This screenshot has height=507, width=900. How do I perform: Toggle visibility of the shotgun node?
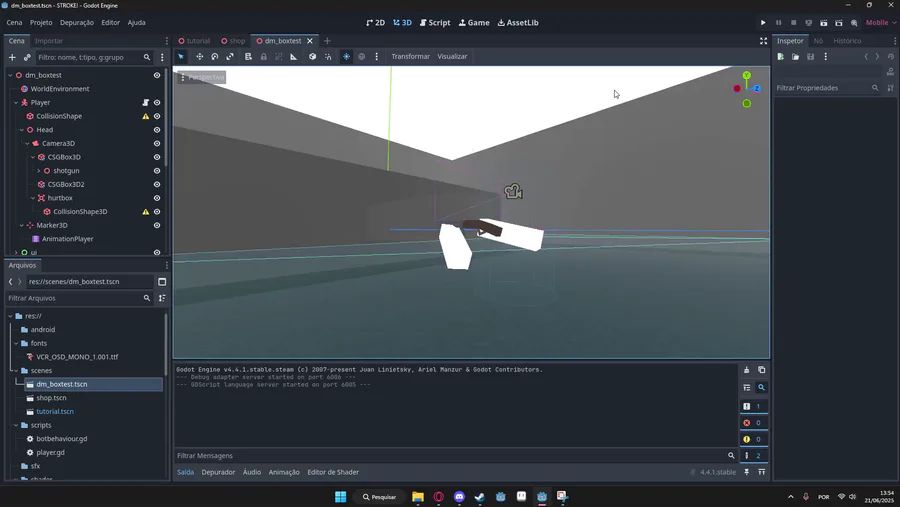157,171
